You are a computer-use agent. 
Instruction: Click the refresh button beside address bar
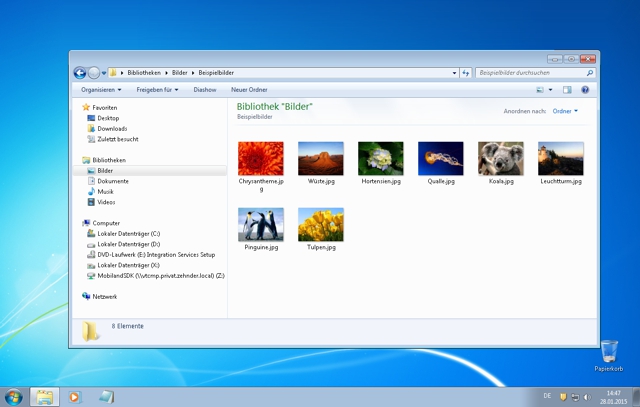466,73
